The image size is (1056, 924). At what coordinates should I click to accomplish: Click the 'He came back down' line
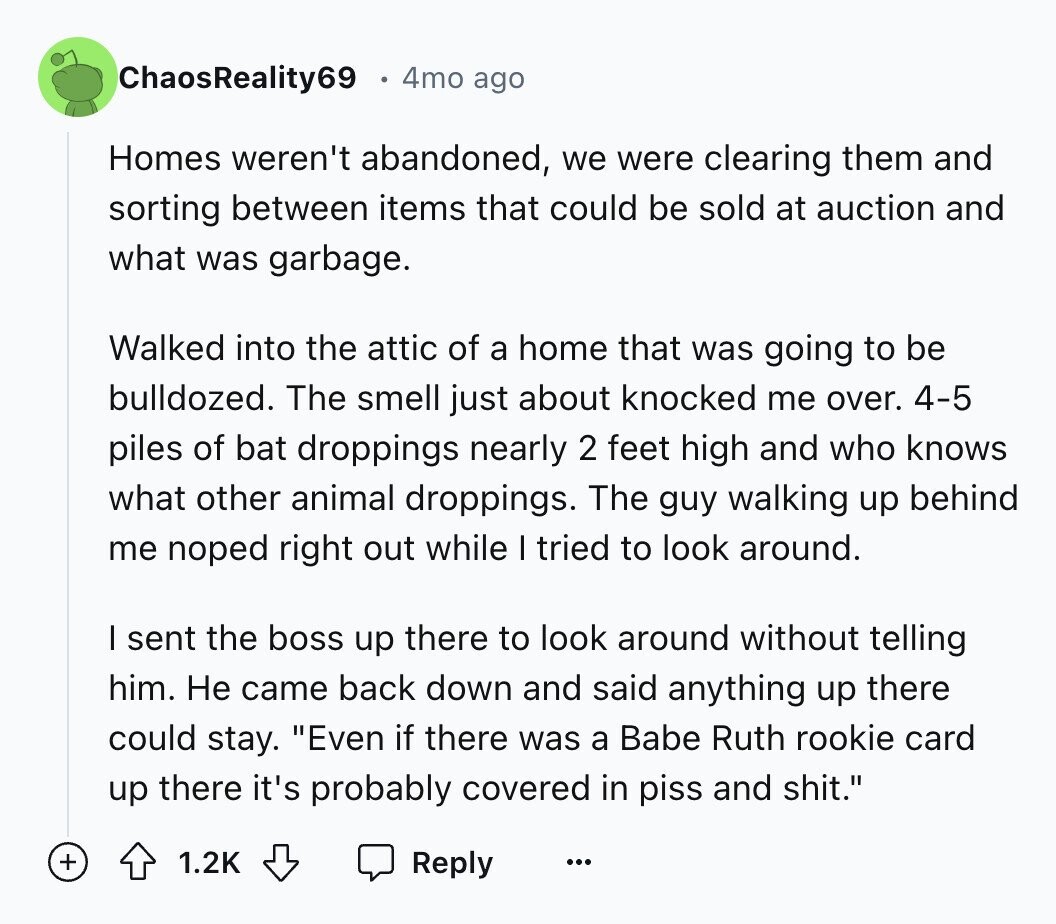(x=529, y=688)
